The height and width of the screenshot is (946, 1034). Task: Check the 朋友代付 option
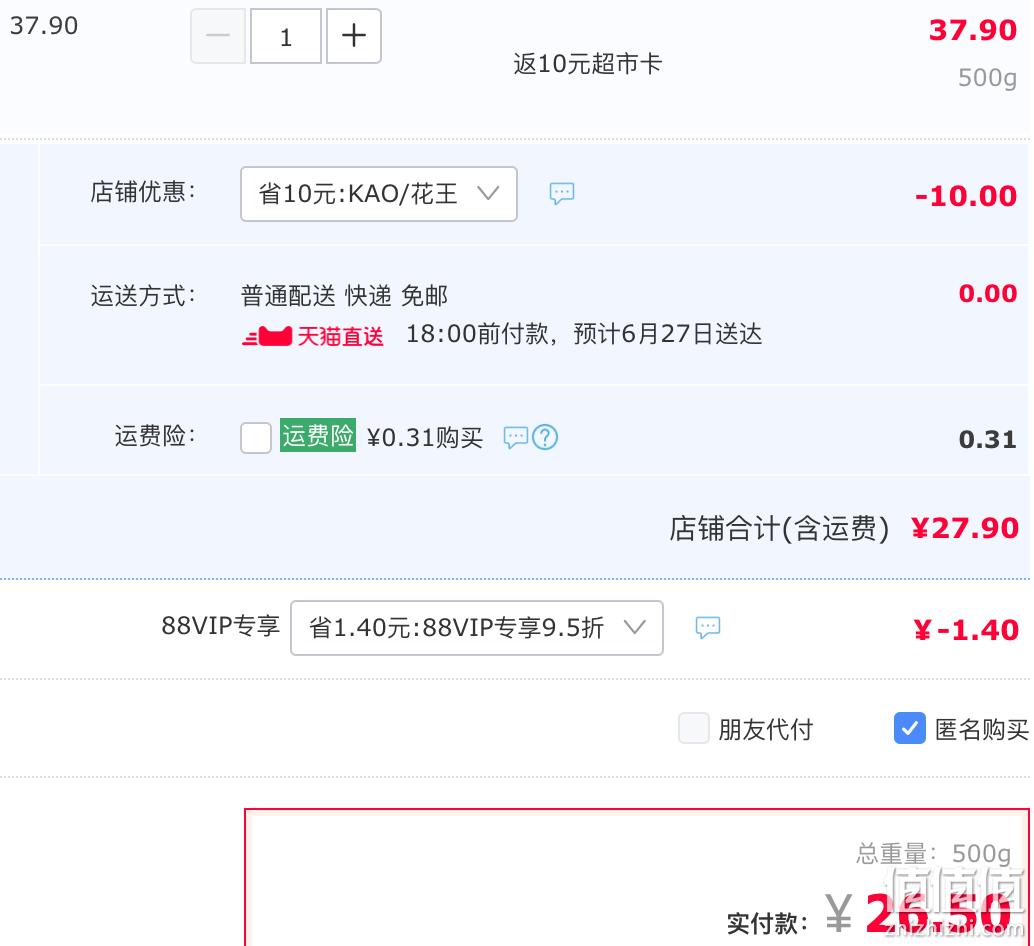[x=694, y=728]
